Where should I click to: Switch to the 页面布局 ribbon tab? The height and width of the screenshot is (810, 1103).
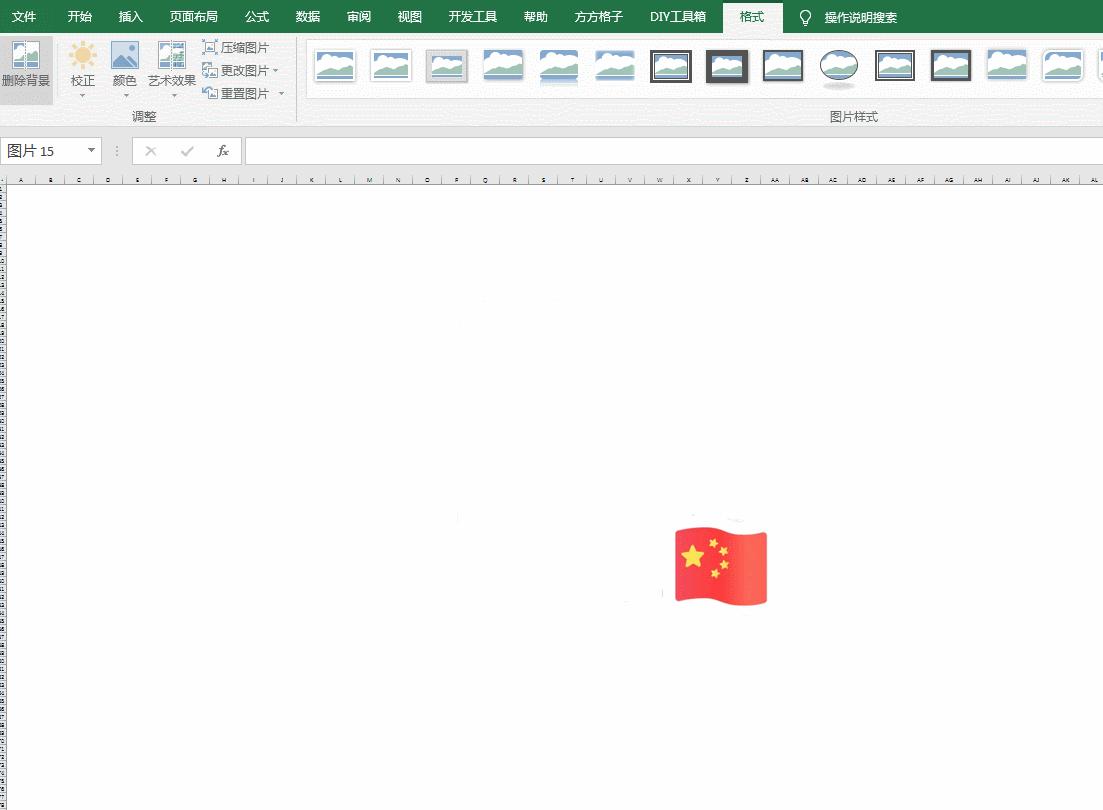[x=193, y=16]
